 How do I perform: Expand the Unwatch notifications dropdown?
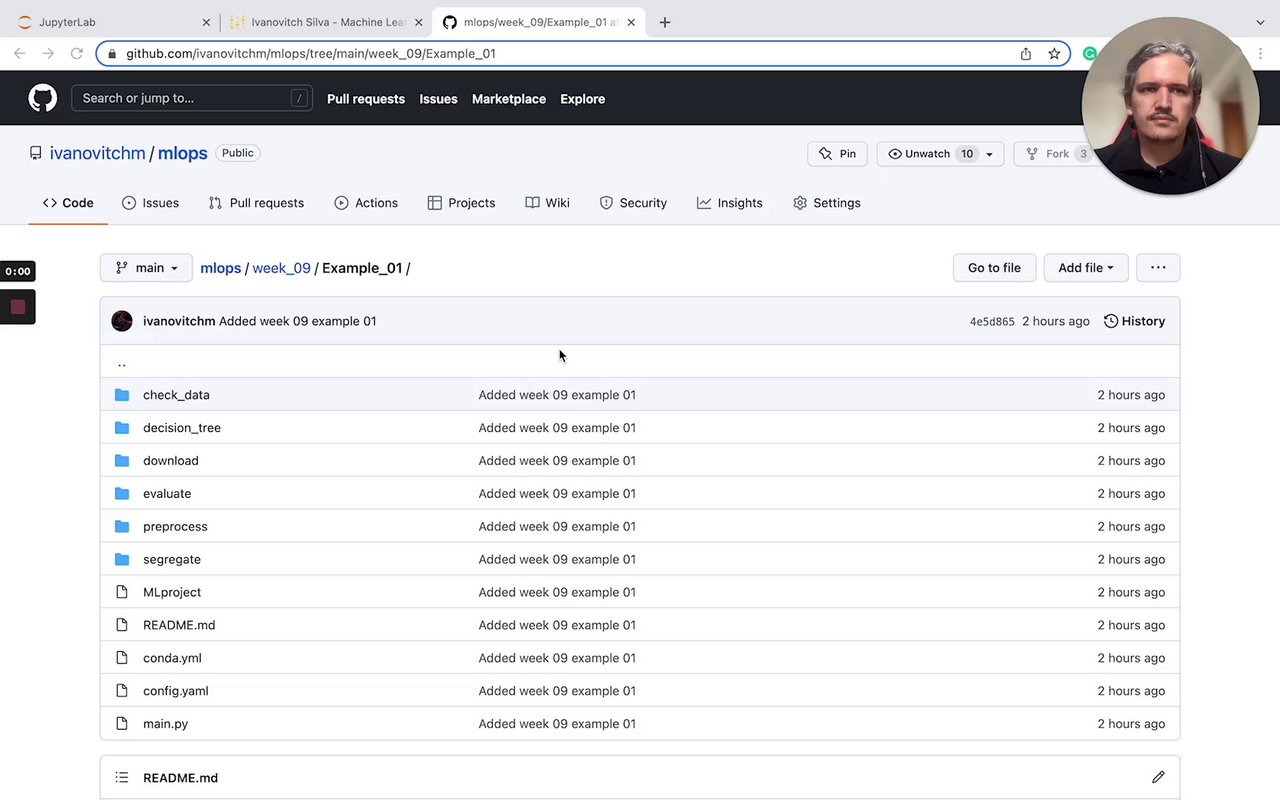989,154
